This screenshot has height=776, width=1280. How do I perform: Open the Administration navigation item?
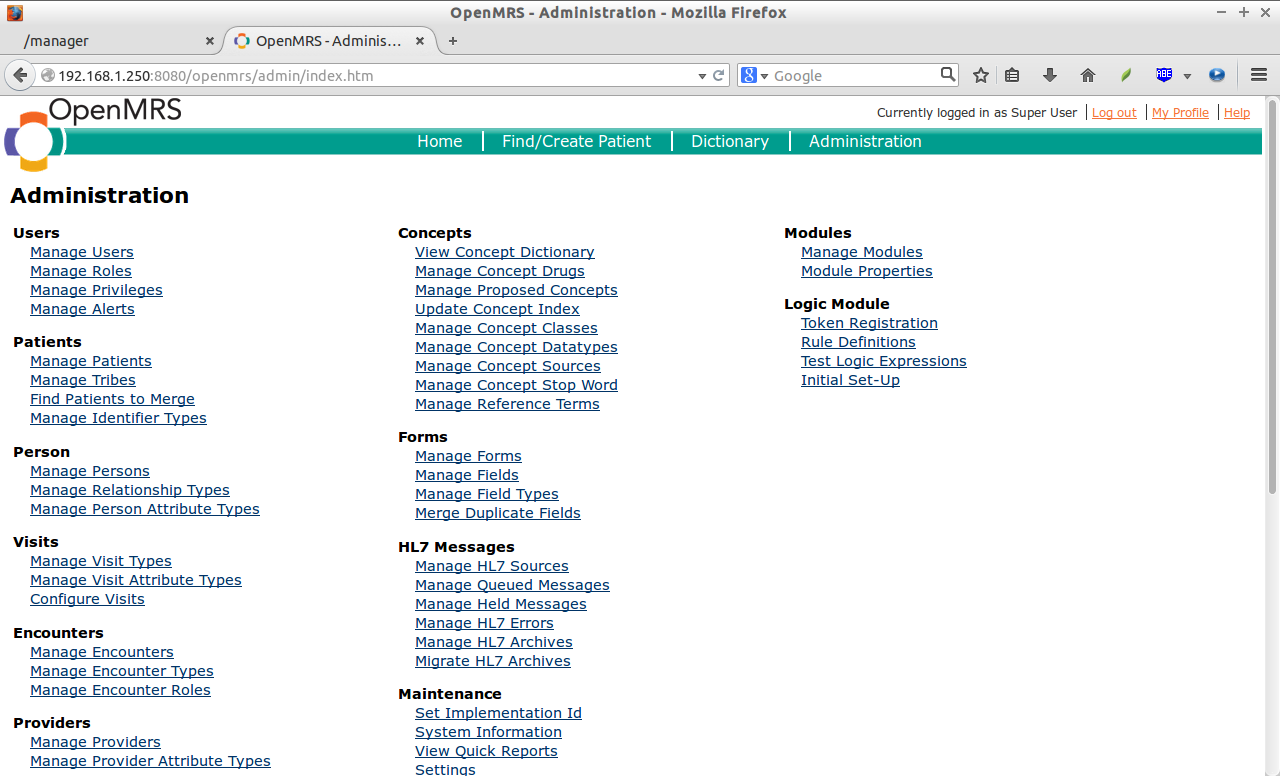865,142
